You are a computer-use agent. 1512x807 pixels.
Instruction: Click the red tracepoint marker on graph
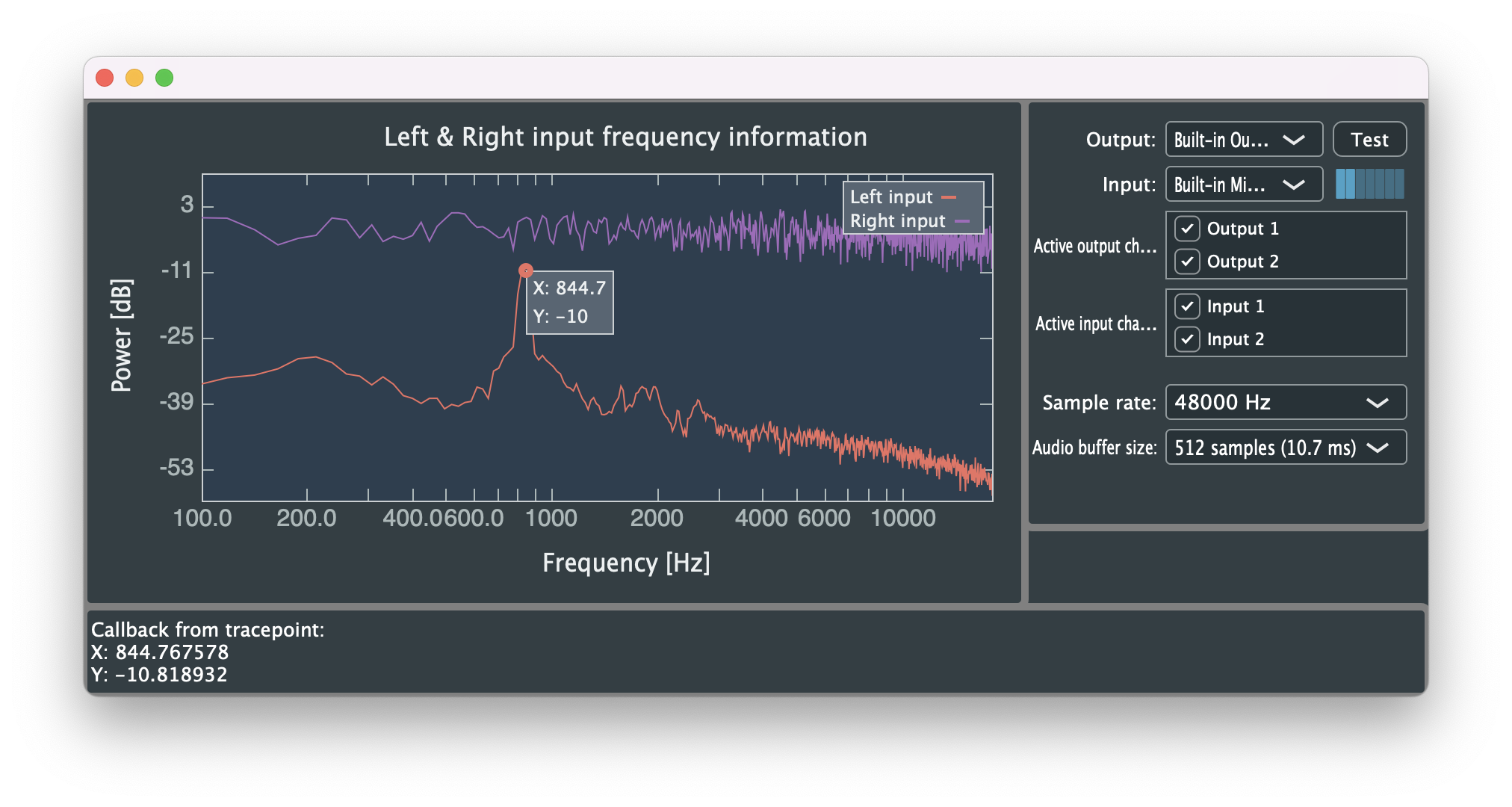526,270
